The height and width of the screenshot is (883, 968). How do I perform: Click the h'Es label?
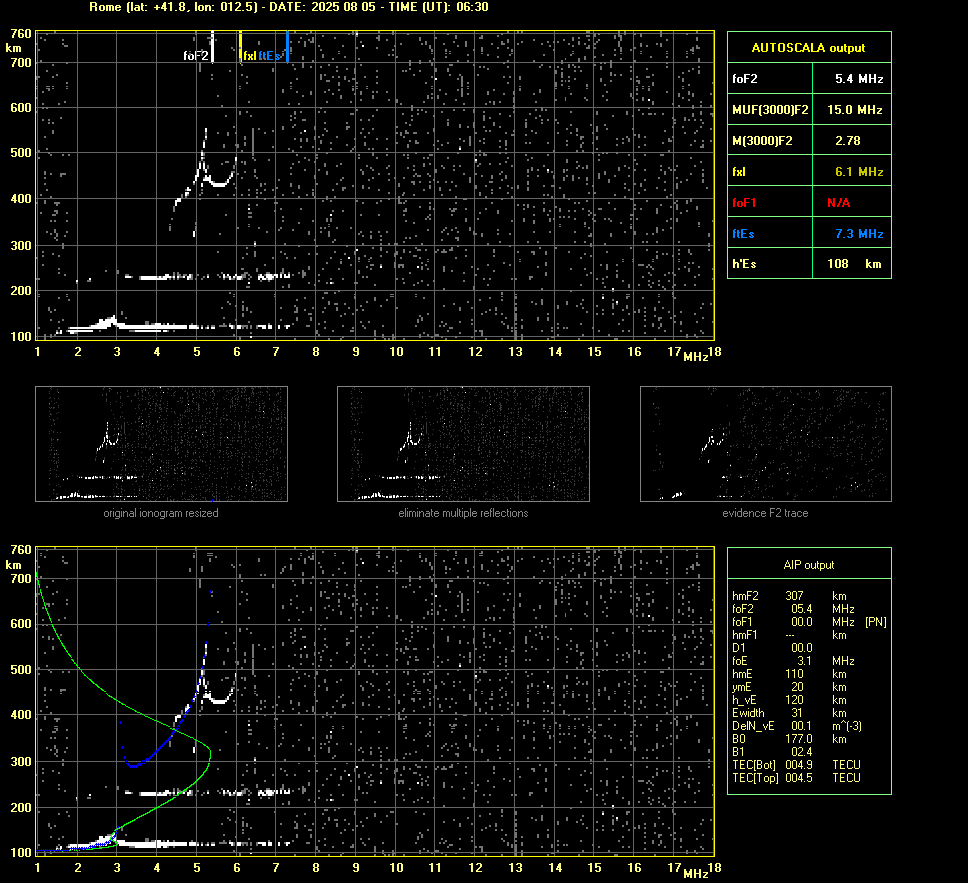(744, 264)
